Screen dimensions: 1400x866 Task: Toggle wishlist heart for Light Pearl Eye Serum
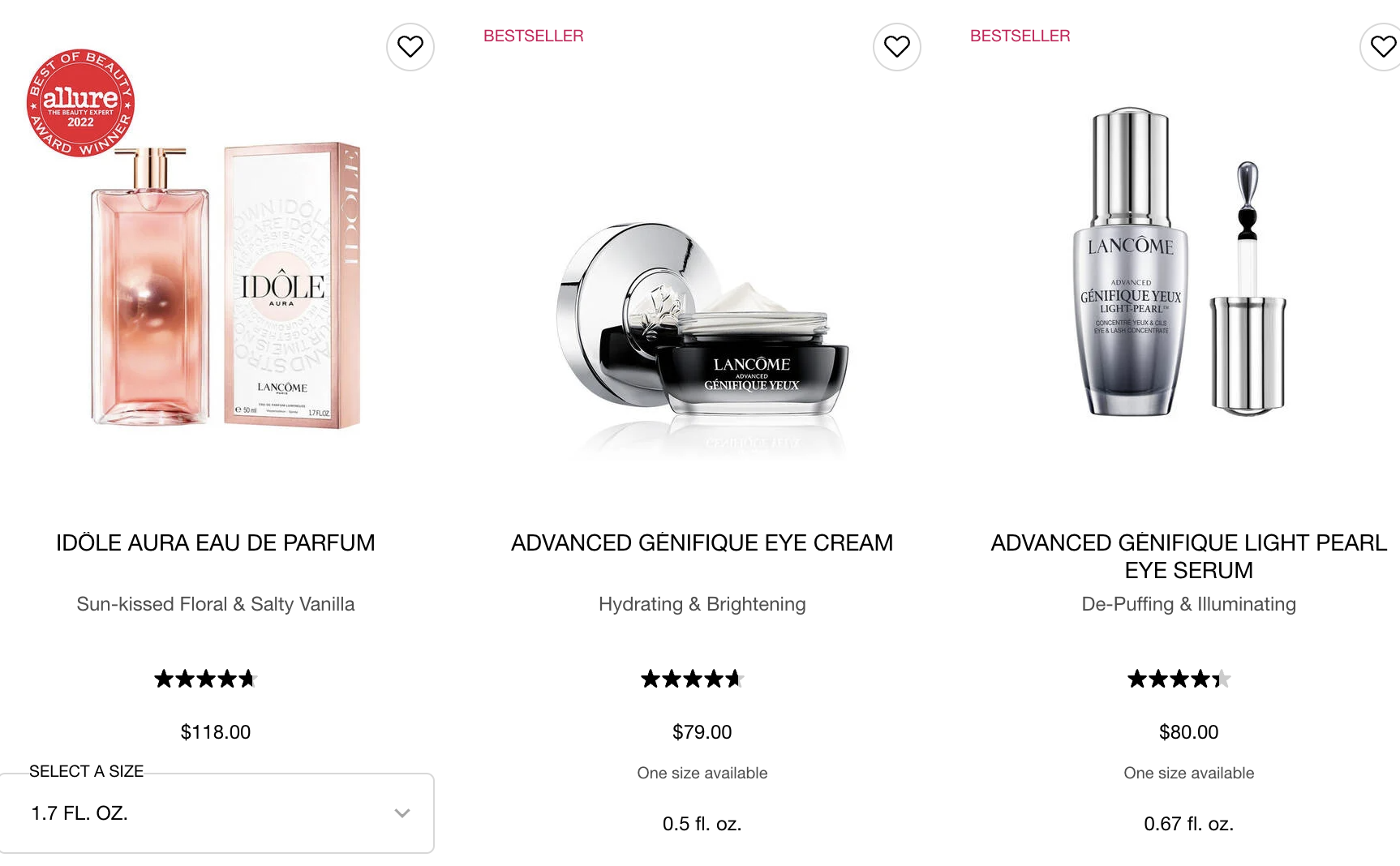(x=1381, y=47)
